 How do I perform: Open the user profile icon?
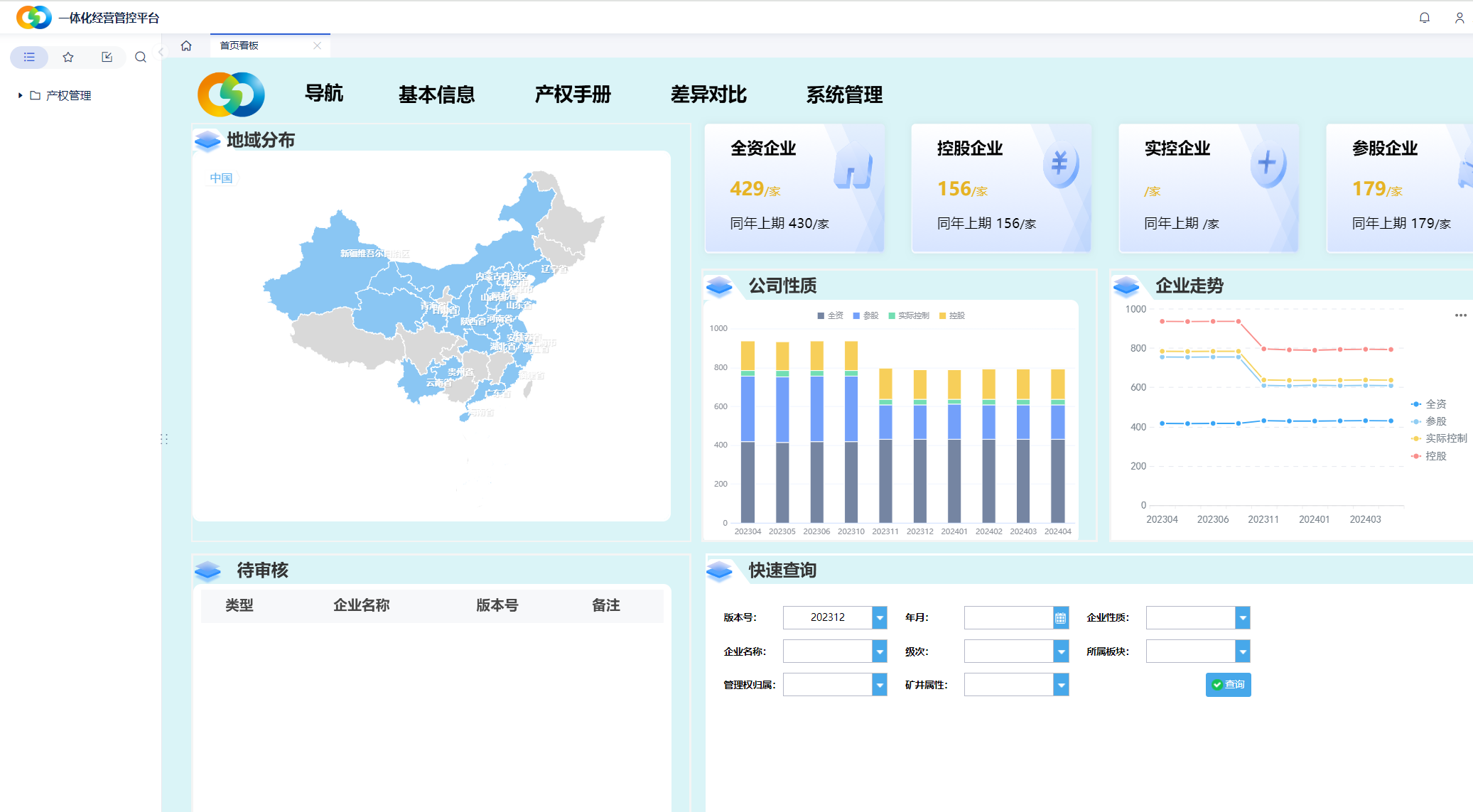point(1459,18)
